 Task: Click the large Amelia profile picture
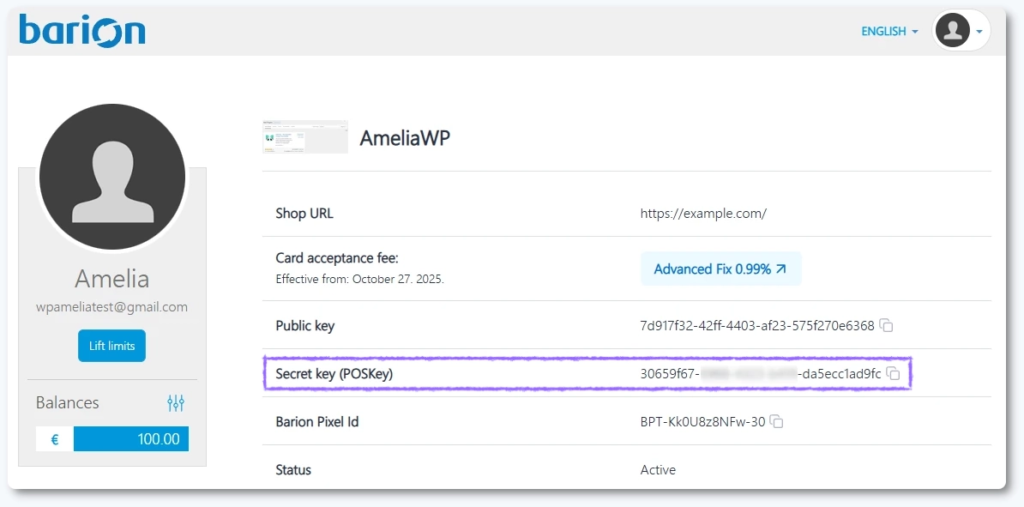click(x=112, y=178)
